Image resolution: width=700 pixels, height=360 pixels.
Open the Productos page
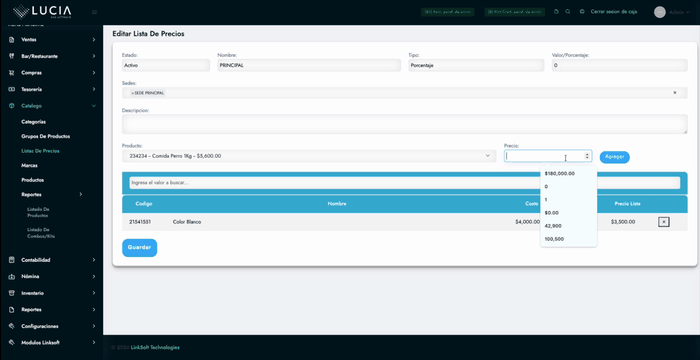click(33, 180)
